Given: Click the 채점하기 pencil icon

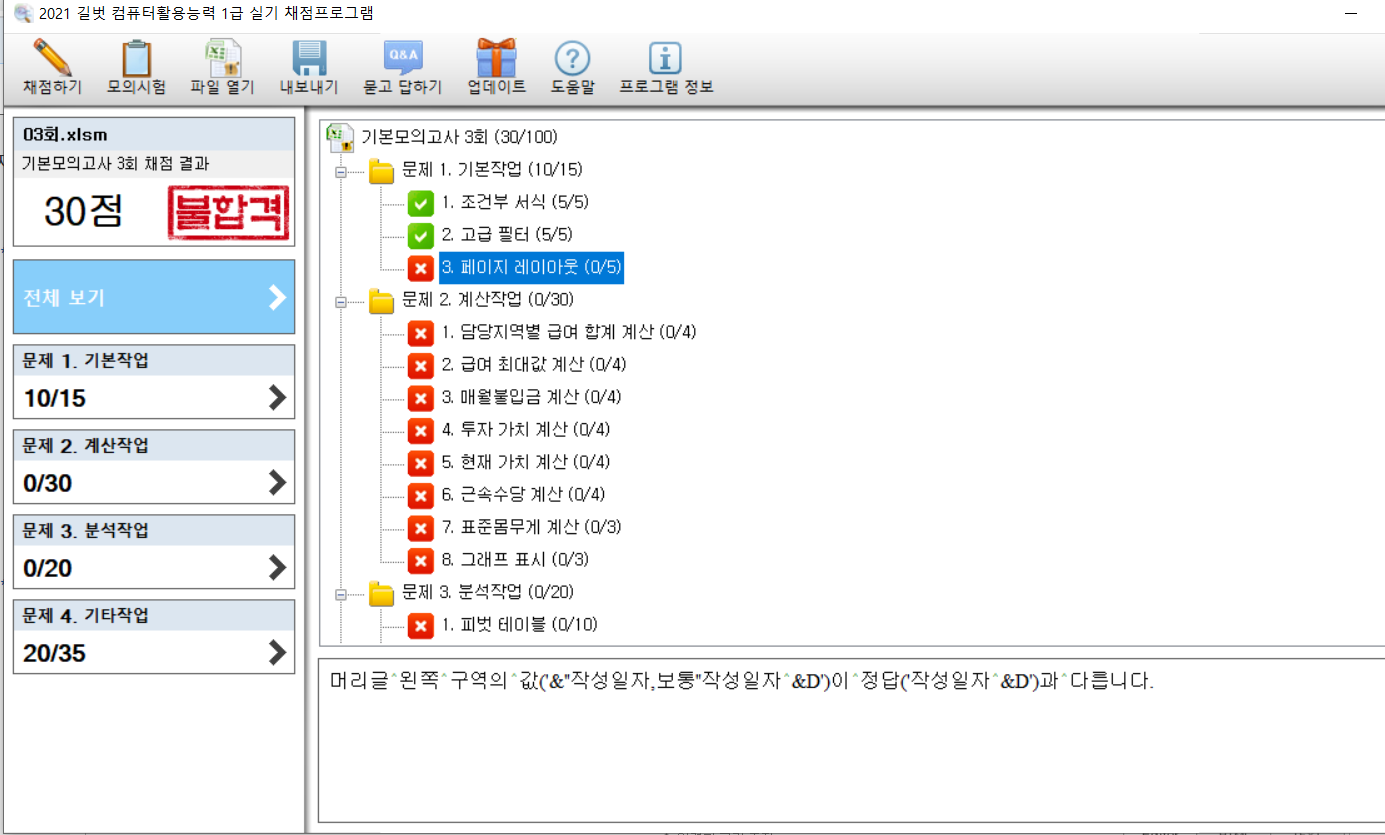Looking at the screenshot, I should (52, 59).
